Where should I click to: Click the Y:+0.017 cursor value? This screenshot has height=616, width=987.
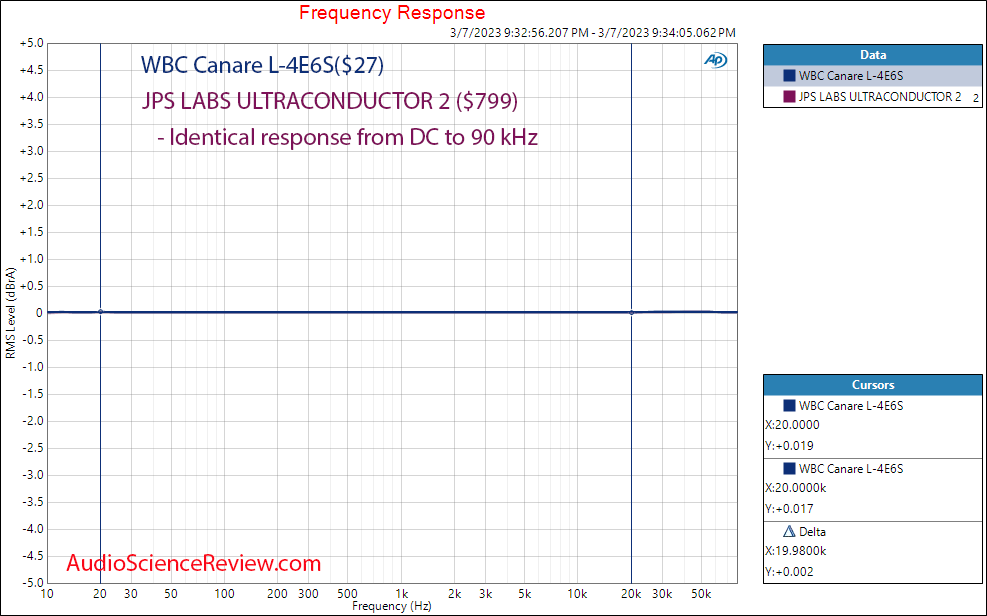789,508
